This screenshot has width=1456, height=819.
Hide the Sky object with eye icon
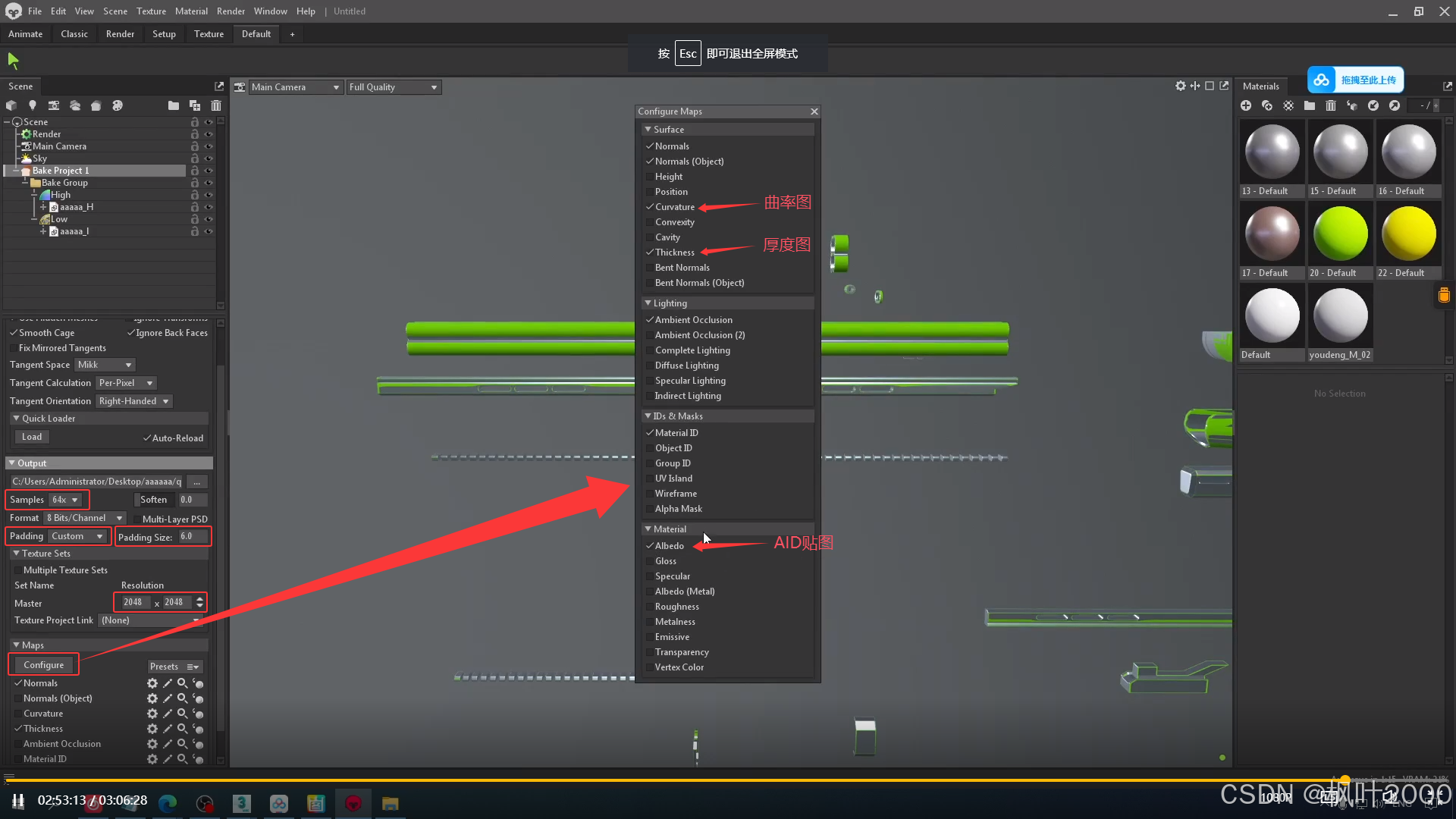pyautogui.click(x=209, y=158)
